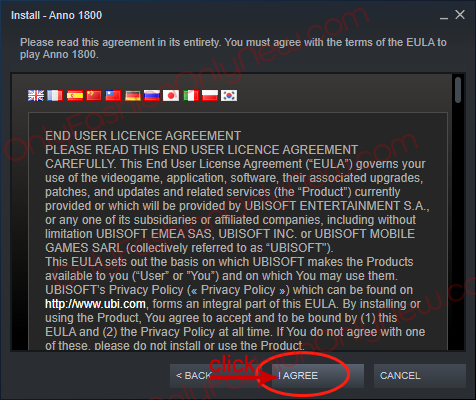
Task: Click the EULA scrollbar thumb
Action: [458, 90]
